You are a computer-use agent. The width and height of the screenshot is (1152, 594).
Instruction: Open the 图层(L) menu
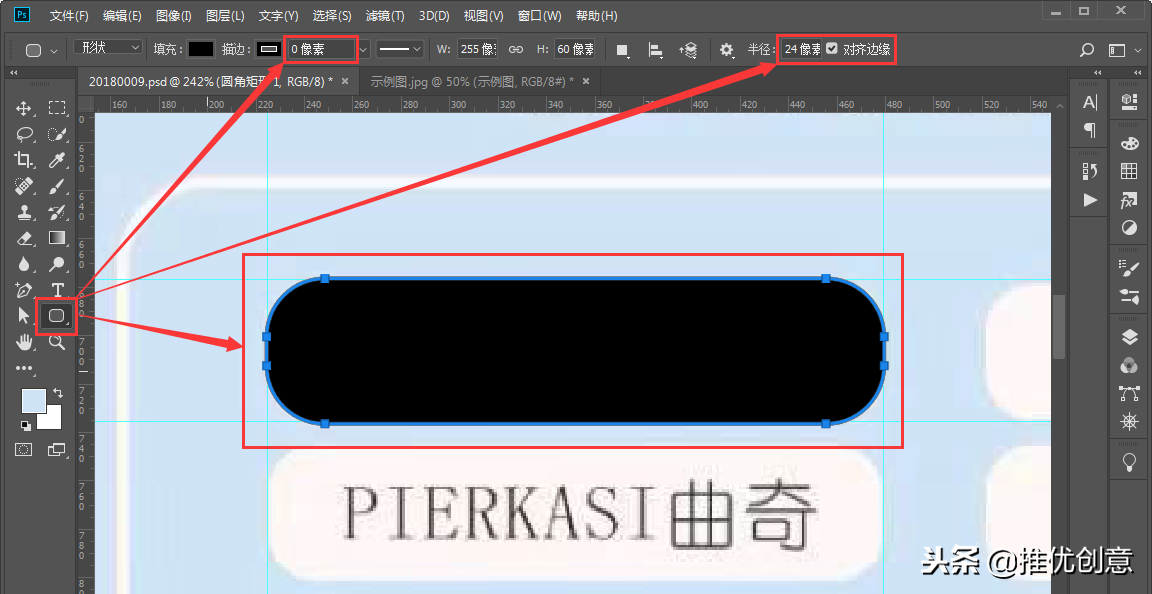(x=226, y=15)
